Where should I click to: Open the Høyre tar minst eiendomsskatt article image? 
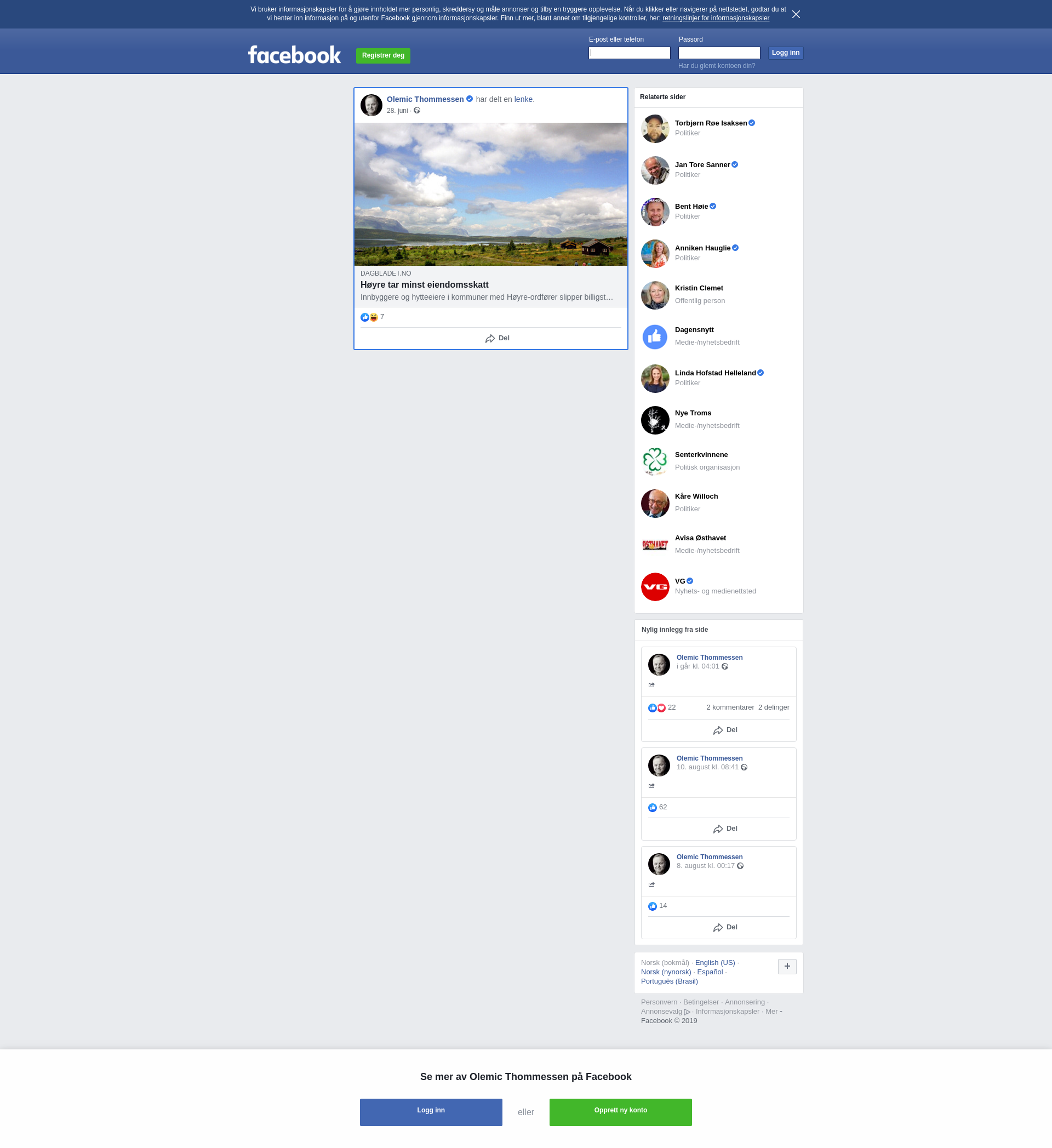[490, 194]
